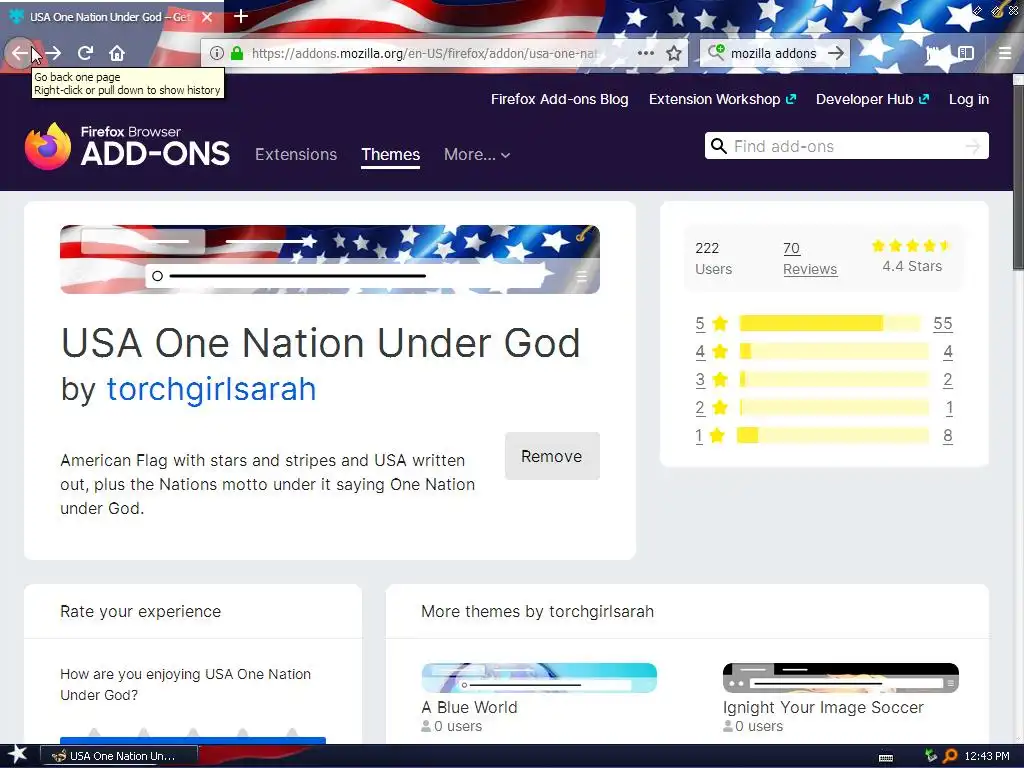The height and width of the screenshot is (768, 1024).
Task: Click the 1-star rating bar
Action: point(833,436)
